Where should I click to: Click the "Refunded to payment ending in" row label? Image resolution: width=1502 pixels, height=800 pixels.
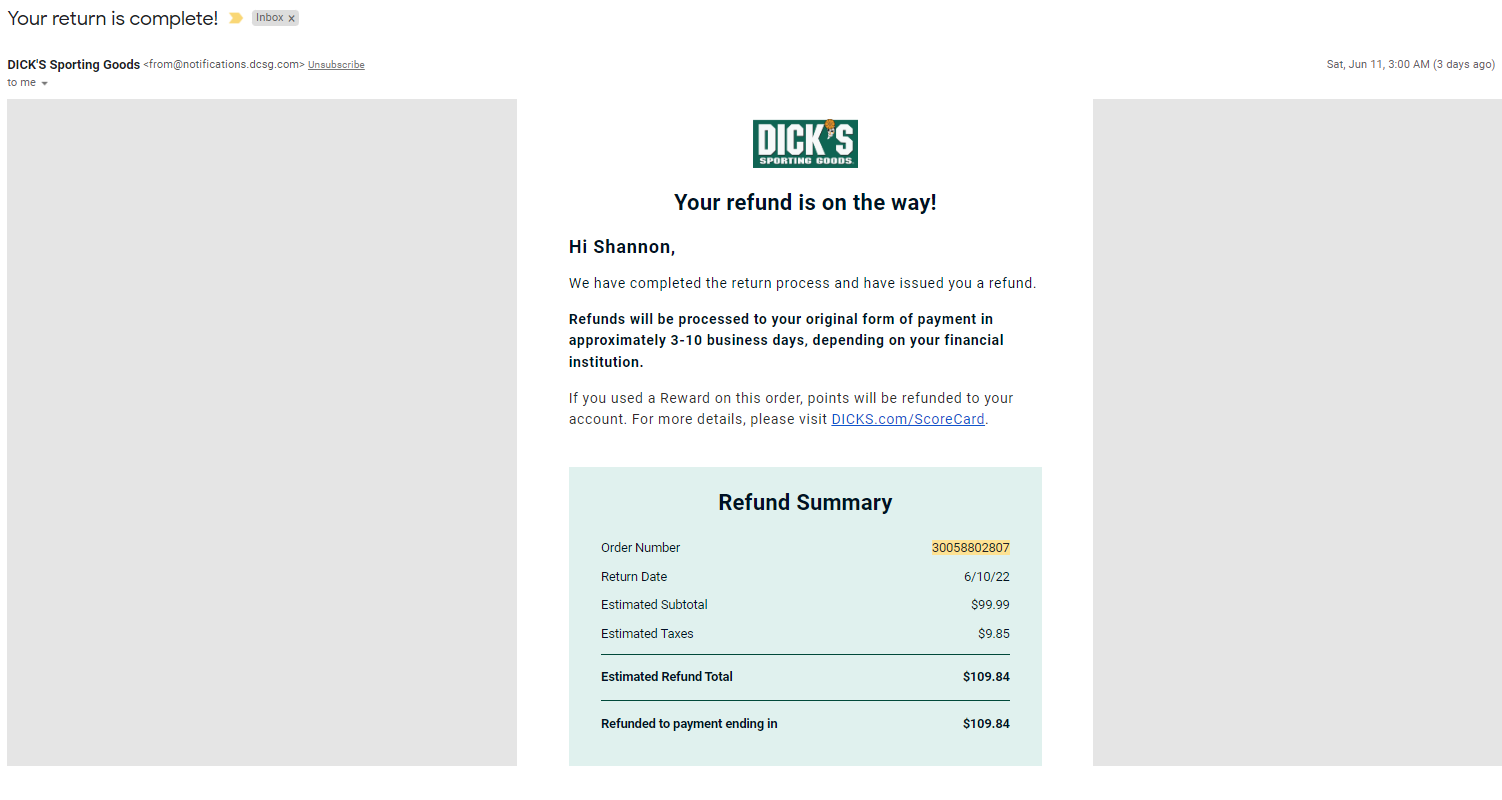pyautogui.click(x=689, y=724)
